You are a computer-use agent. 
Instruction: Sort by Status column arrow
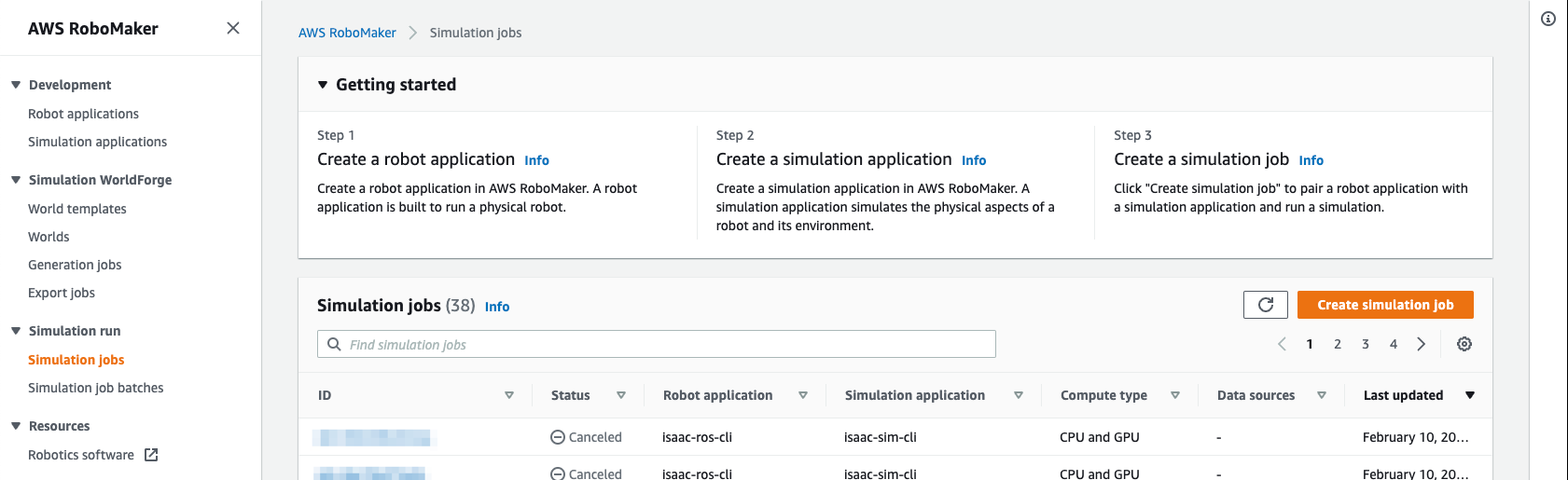621,395
